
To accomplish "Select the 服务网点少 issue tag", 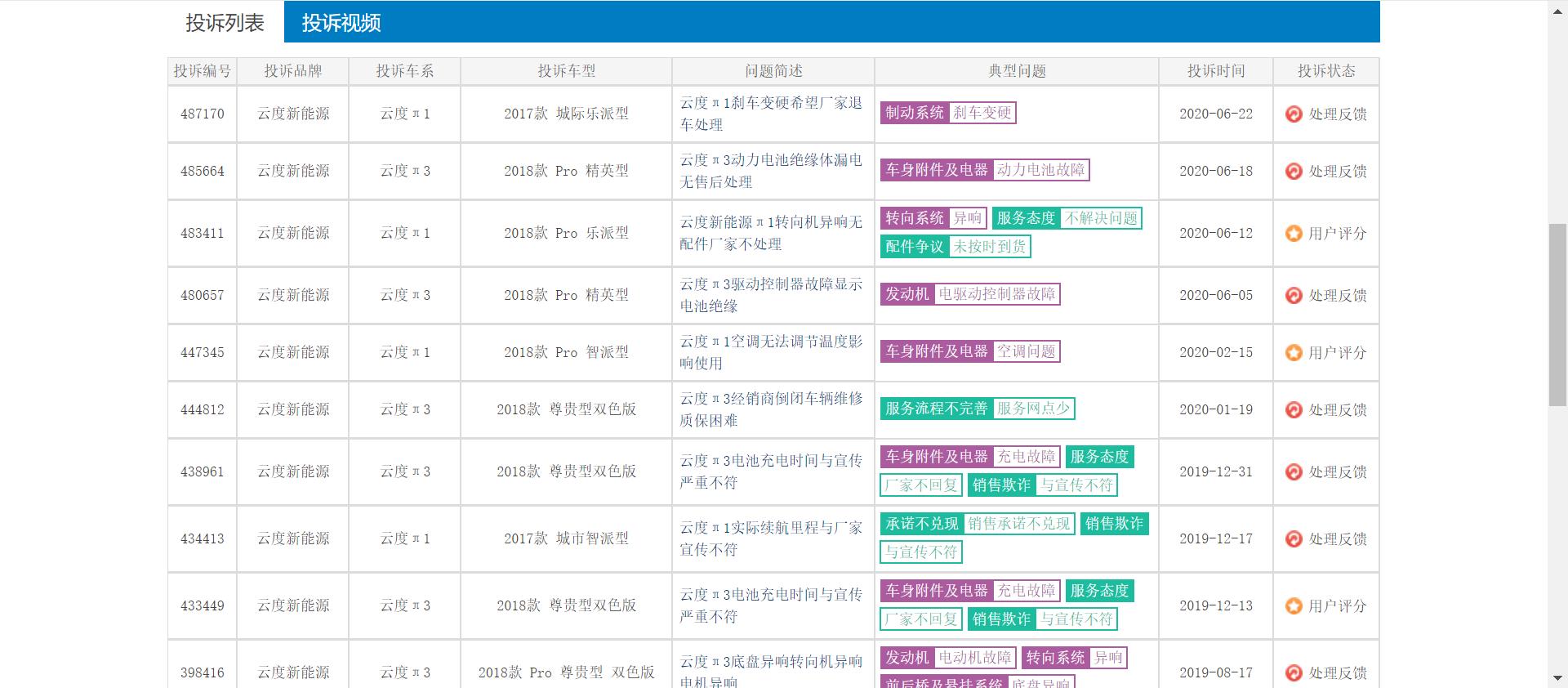I will point(1033,409).
